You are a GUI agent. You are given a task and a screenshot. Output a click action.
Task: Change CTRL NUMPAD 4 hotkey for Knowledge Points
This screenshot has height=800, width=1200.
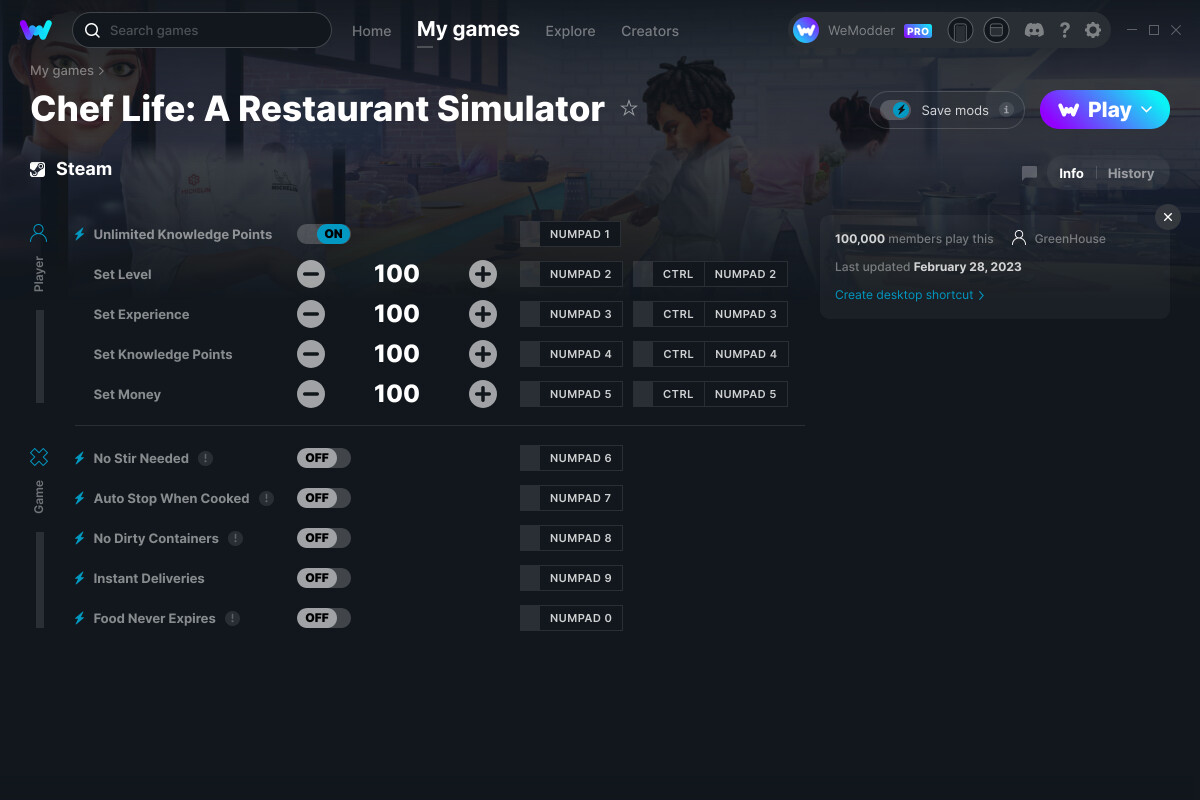pos(710,354)
